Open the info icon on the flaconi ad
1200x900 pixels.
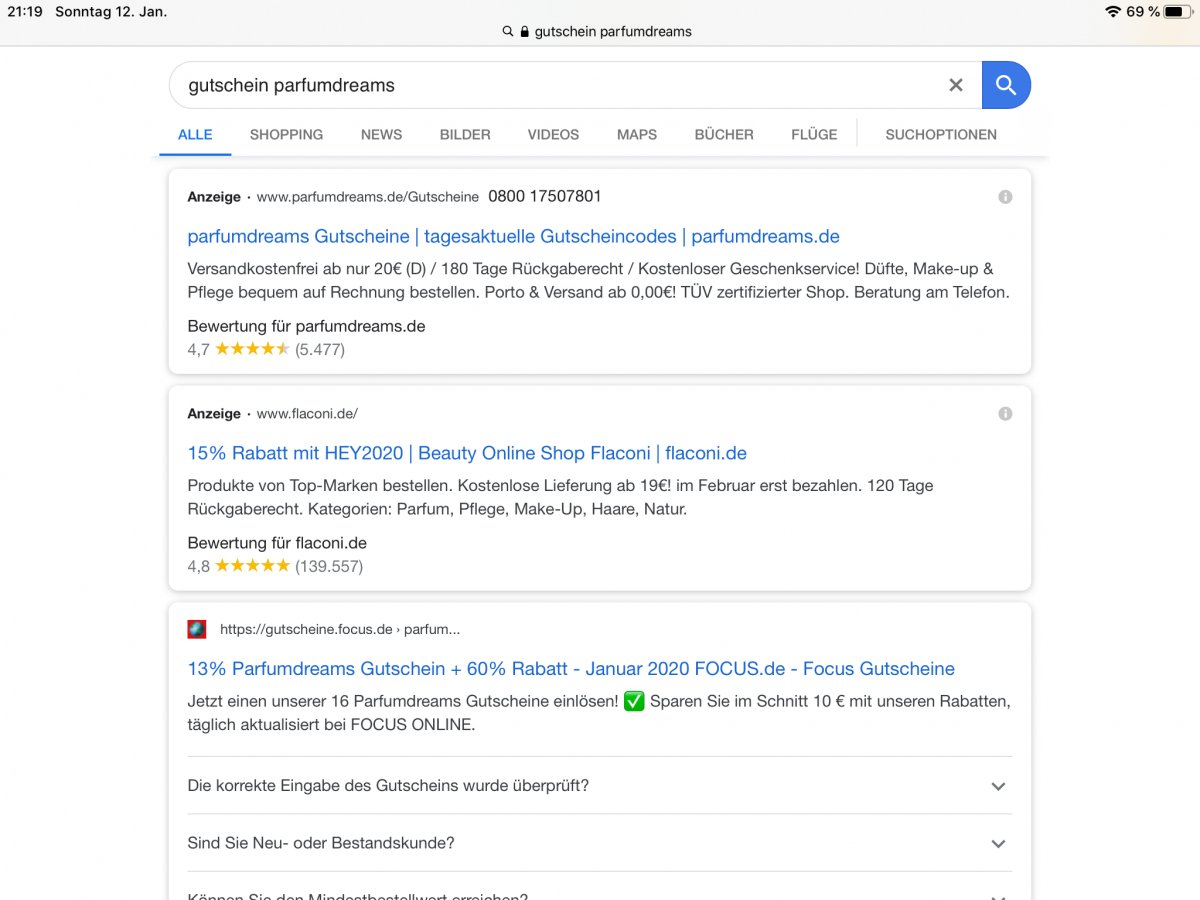(x=1005, y=414)
